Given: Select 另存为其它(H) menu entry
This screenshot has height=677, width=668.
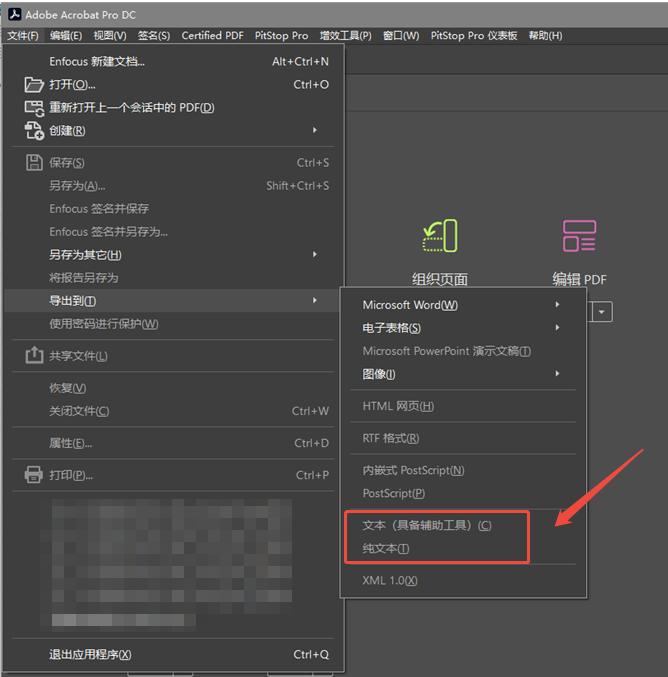Looking at the screenshot, I should (173, 255).
